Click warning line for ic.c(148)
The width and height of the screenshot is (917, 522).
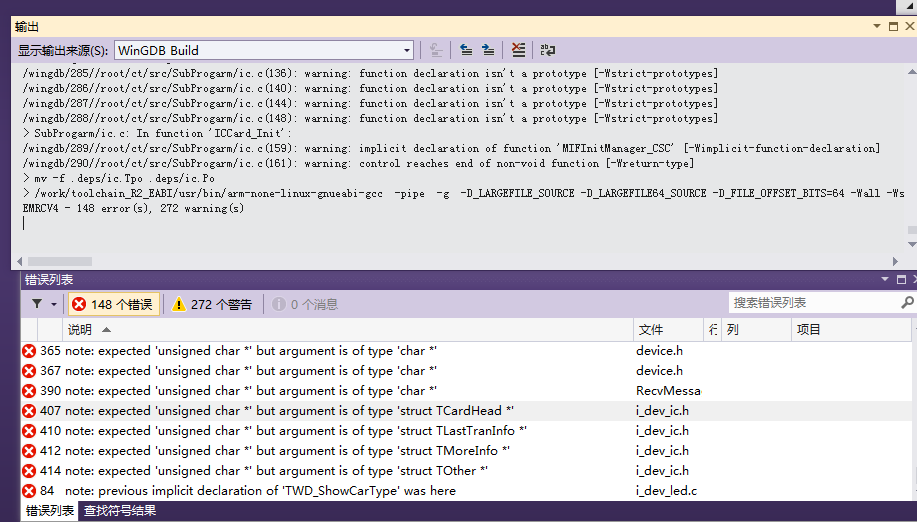point(370,119)
